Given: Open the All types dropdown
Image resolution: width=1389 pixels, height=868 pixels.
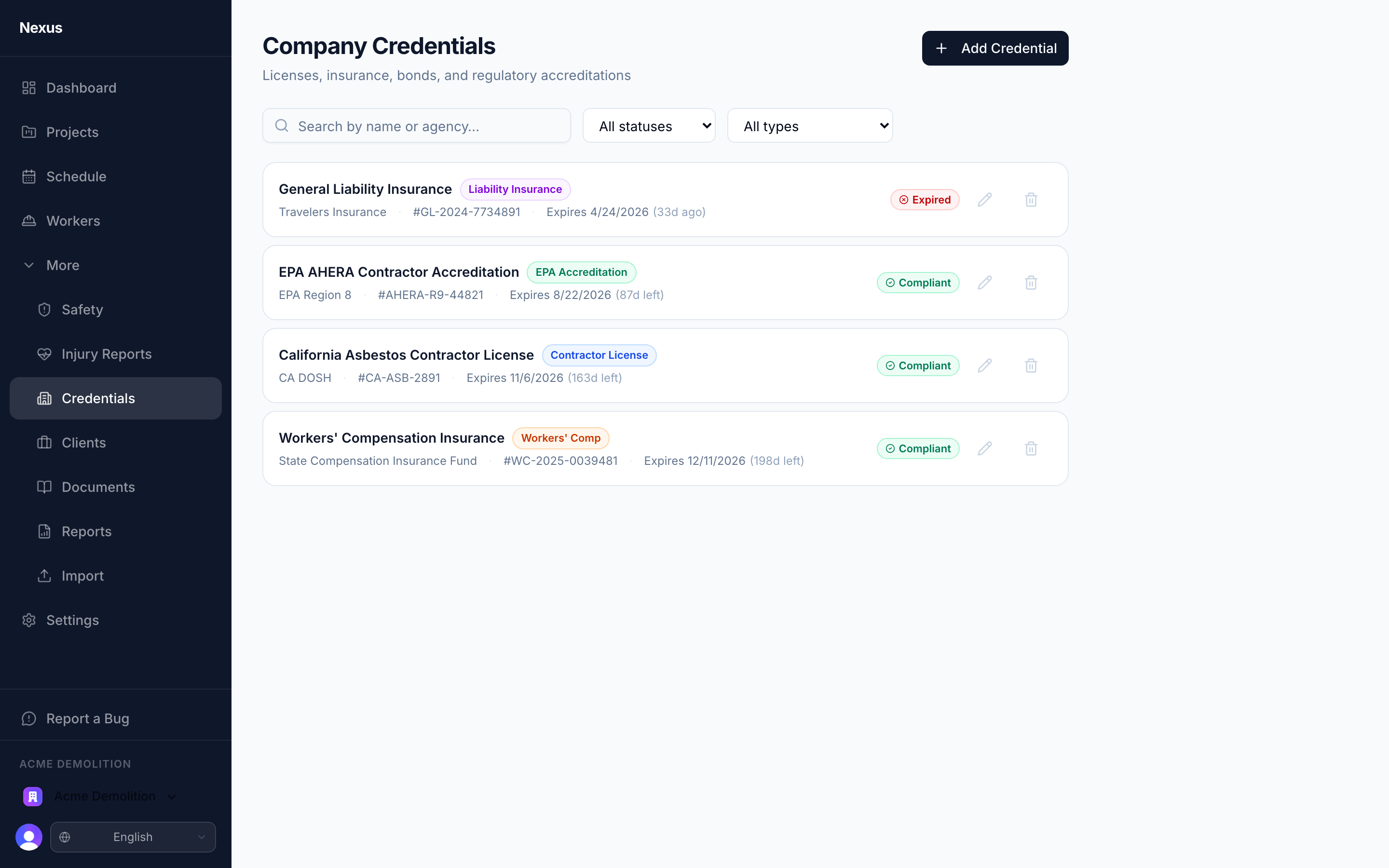Looking at the screenshot, I should (x=810, y=126).
